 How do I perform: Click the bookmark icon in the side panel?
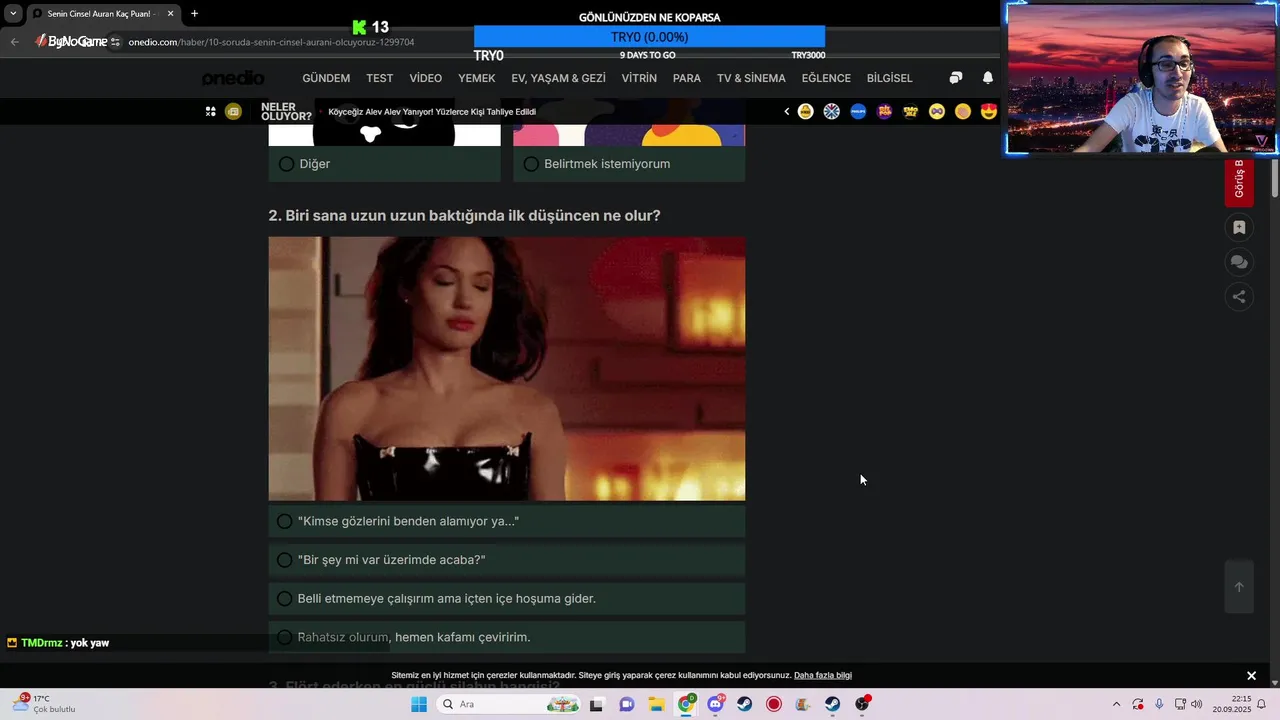(1239, 228)
